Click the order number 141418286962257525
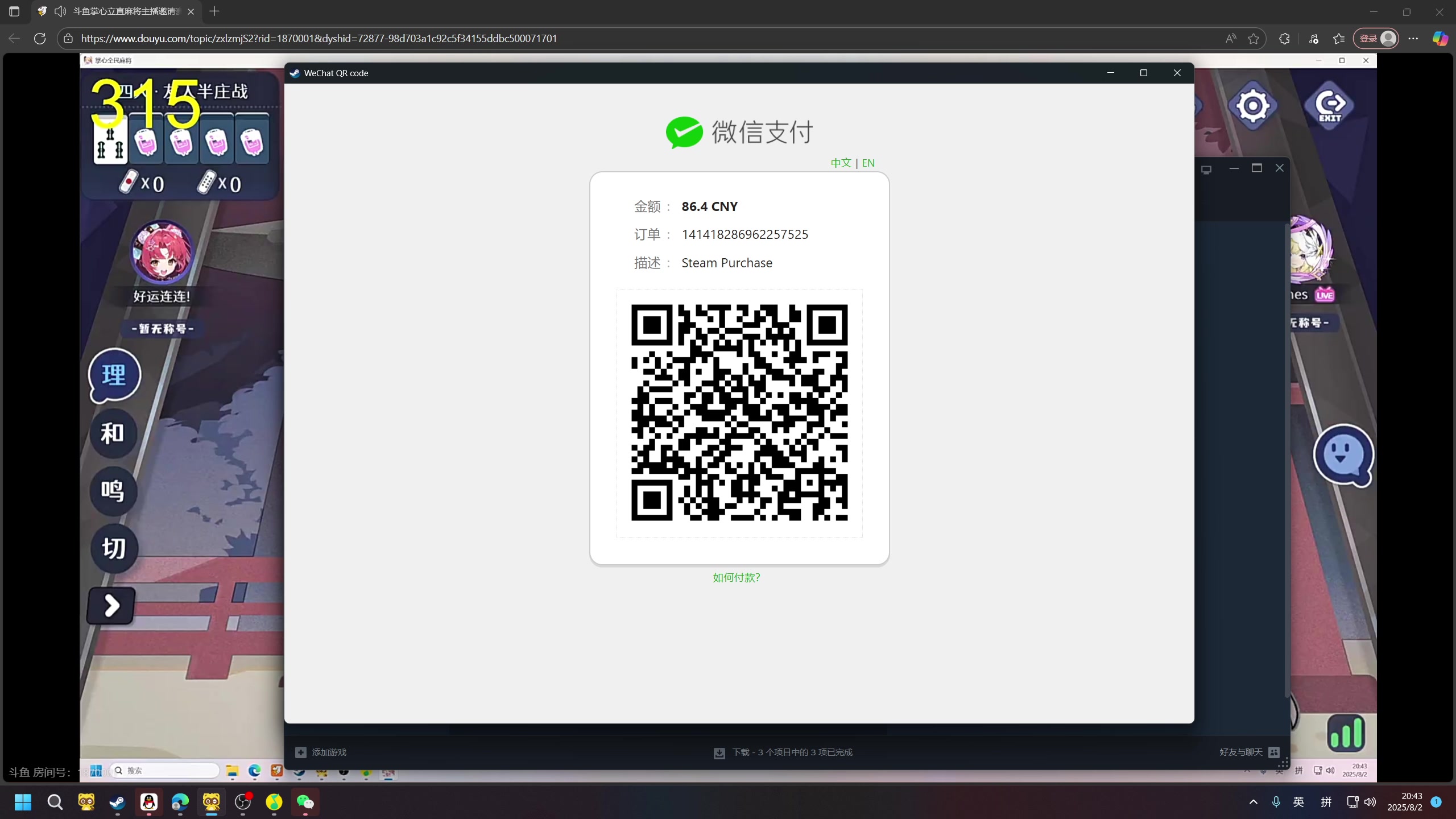 pos(744,234)
